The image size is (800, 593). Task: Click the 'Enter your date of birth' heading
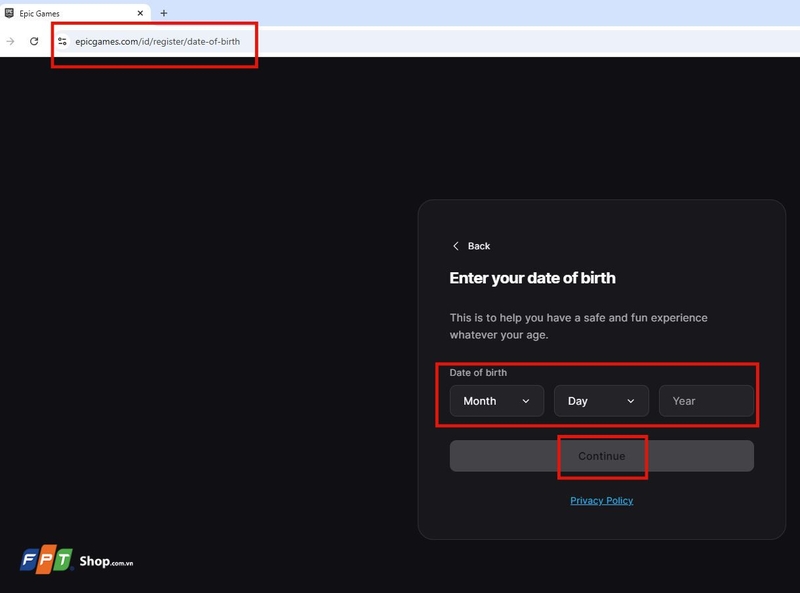[532, 278]
